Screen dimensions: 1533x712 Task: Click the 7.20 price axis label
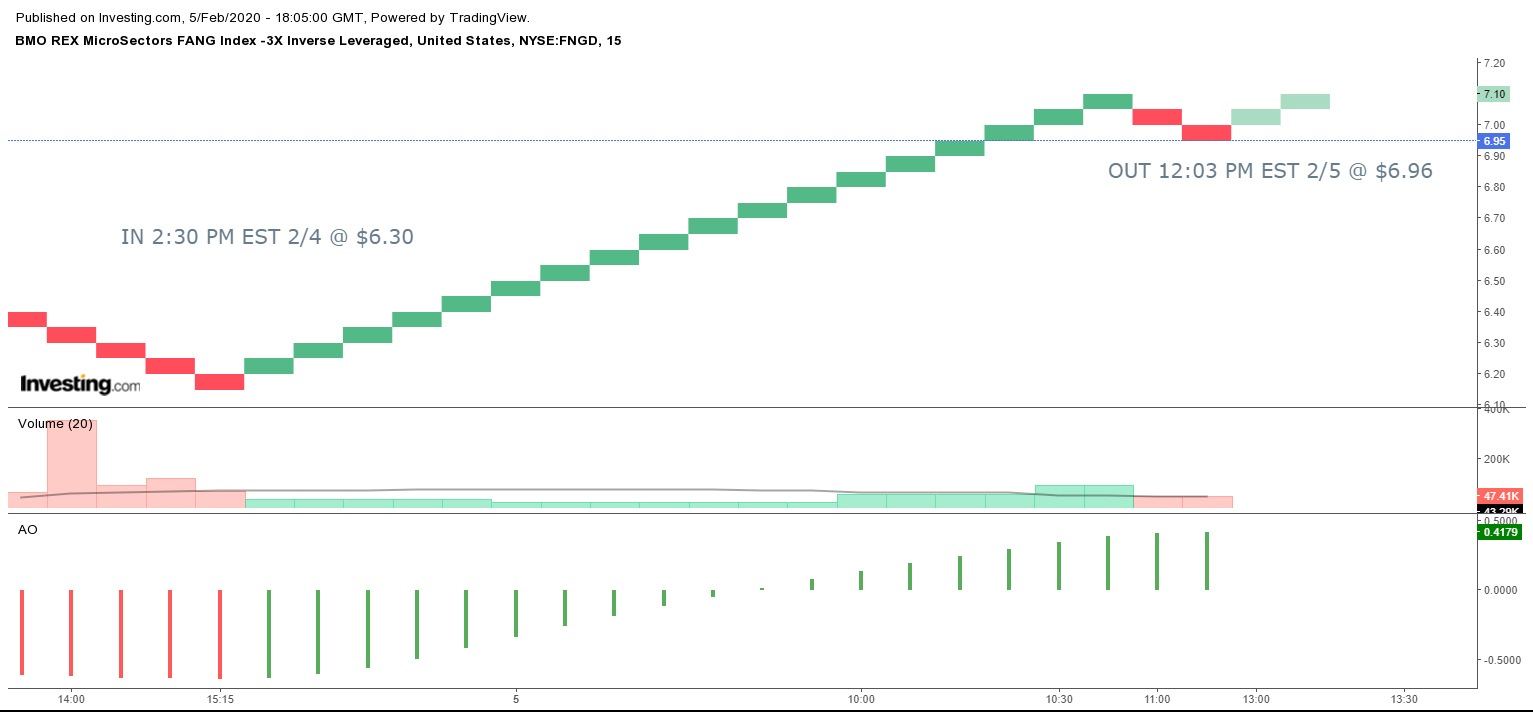pyautogui.click(x=1494, y=63)
